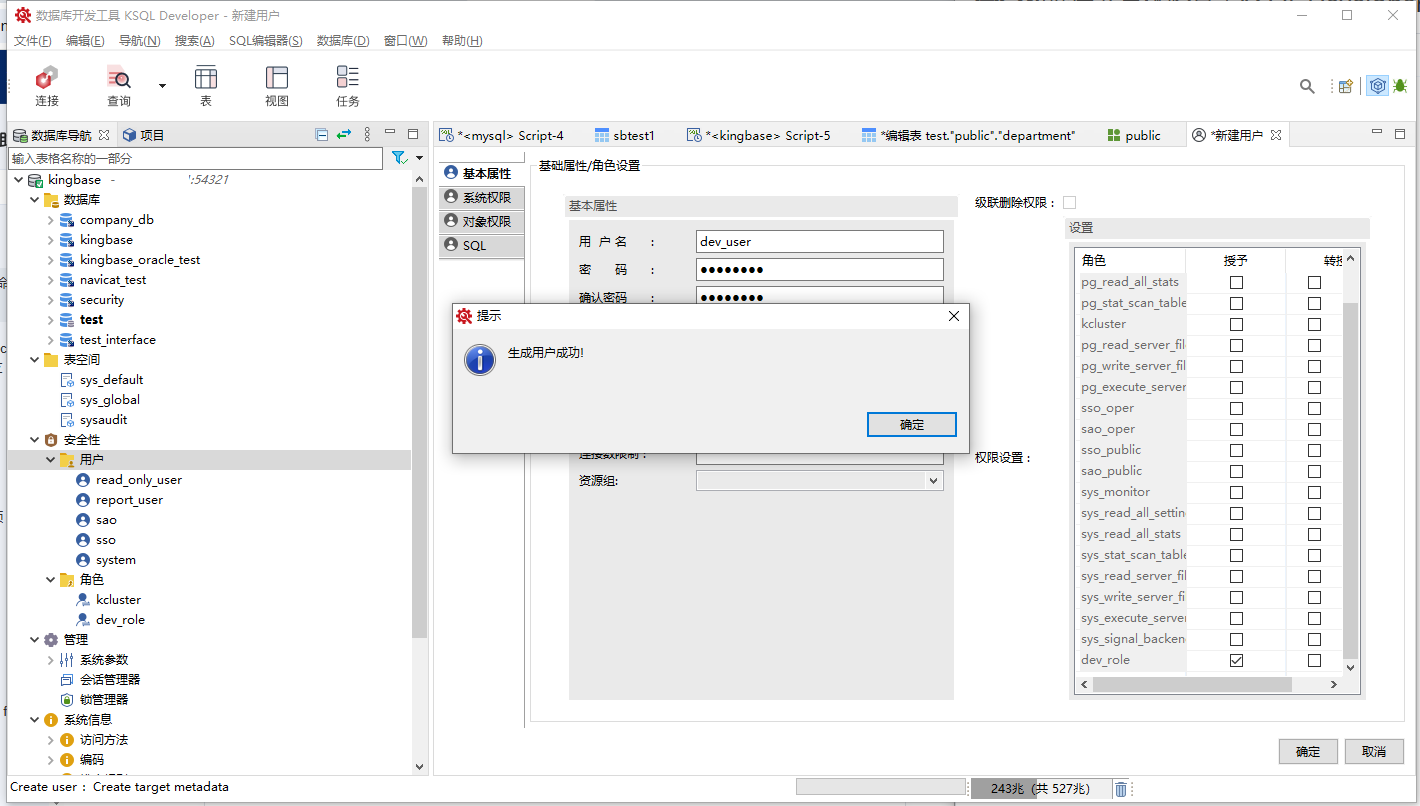Open the 查询 query tool
This screenshot has height=806, width=1420.
119,86
